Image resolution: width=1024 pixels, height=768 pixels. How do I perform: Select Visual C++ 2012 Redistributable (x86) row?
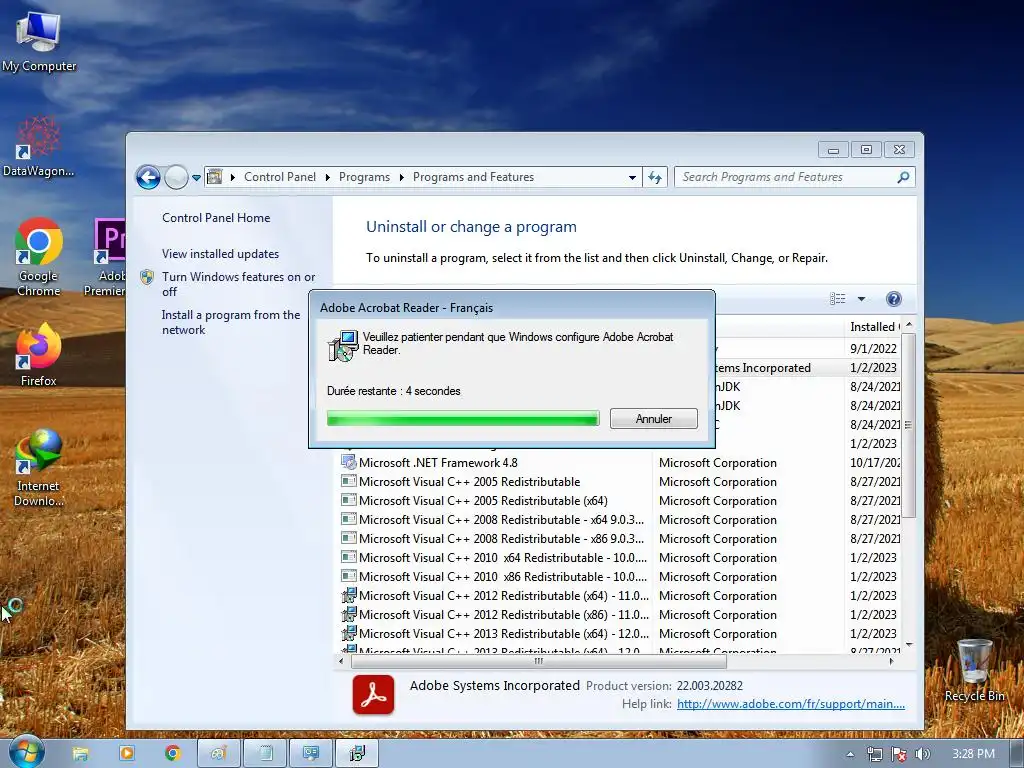click(x=619, y=615)
